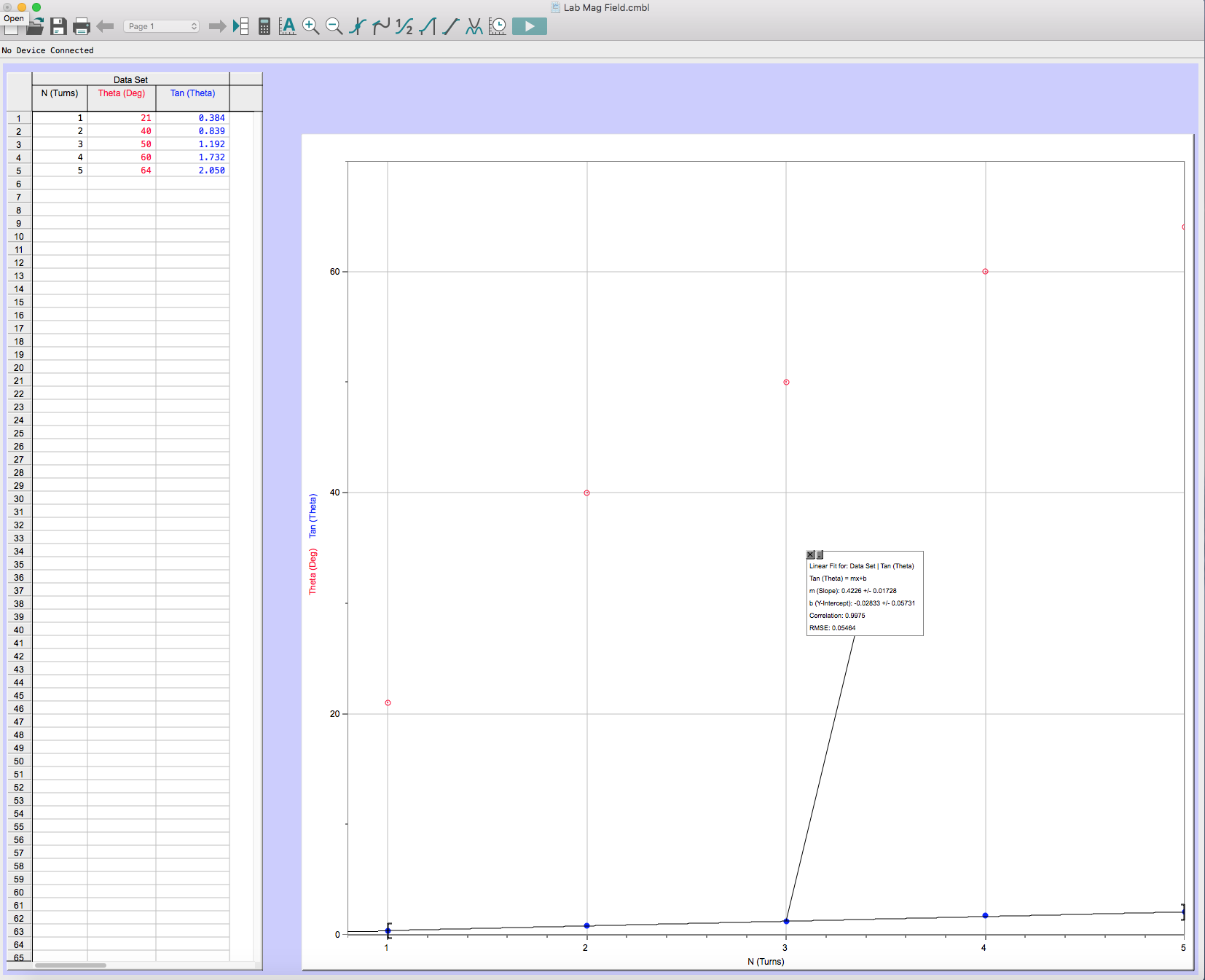Select the Theta cell with value 64
Image resolution: width=1205 pixels, height=980 pixels.
click(x=122, y=170)
